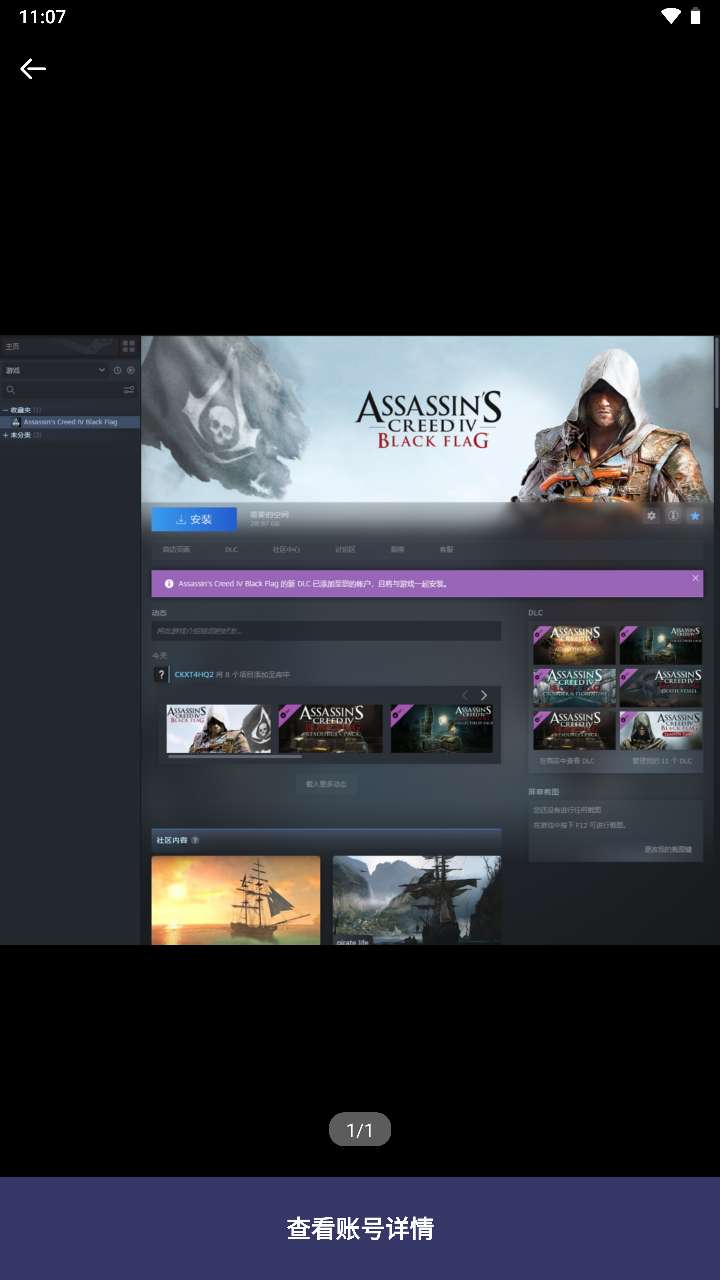This screenshot has width=720, height=1280.
Task: Open the 指南 guides tab
Action: tap(397, 550)
